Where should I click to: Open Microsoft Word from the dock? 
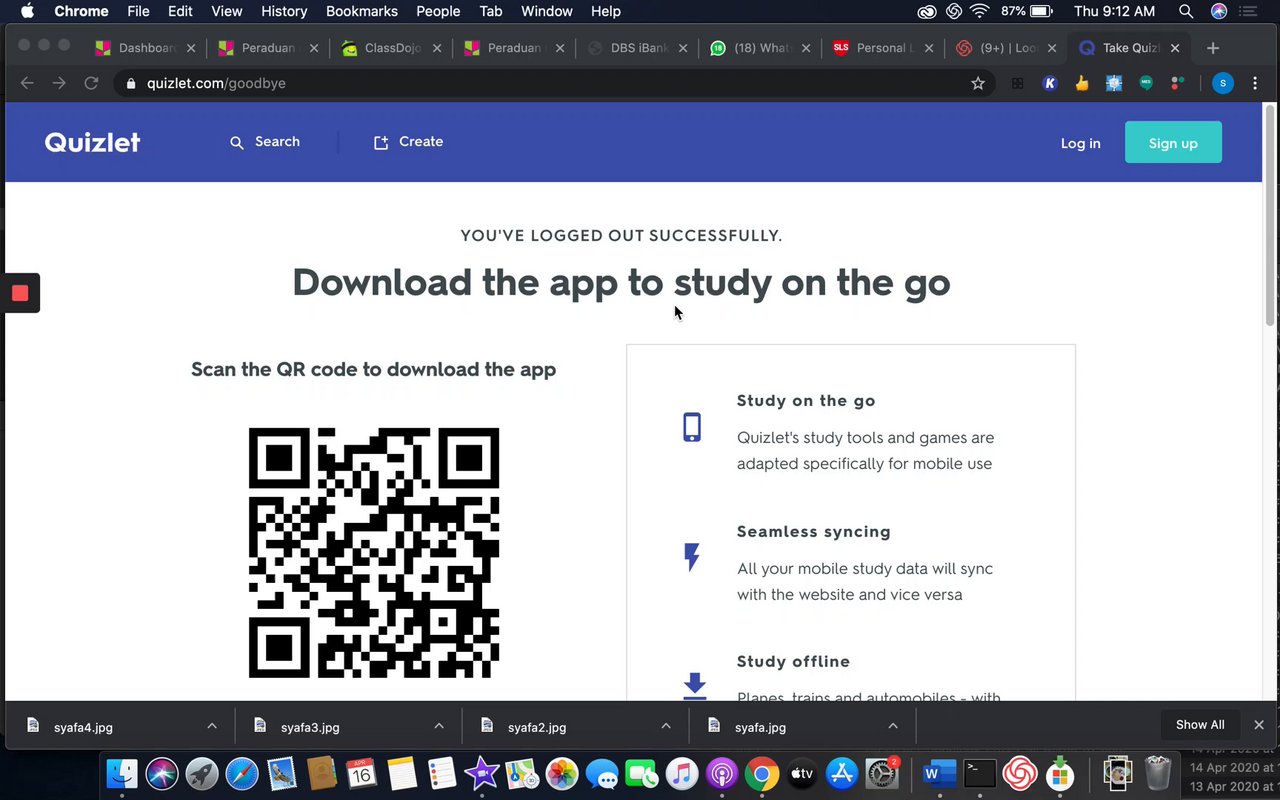tap(940, 774)
